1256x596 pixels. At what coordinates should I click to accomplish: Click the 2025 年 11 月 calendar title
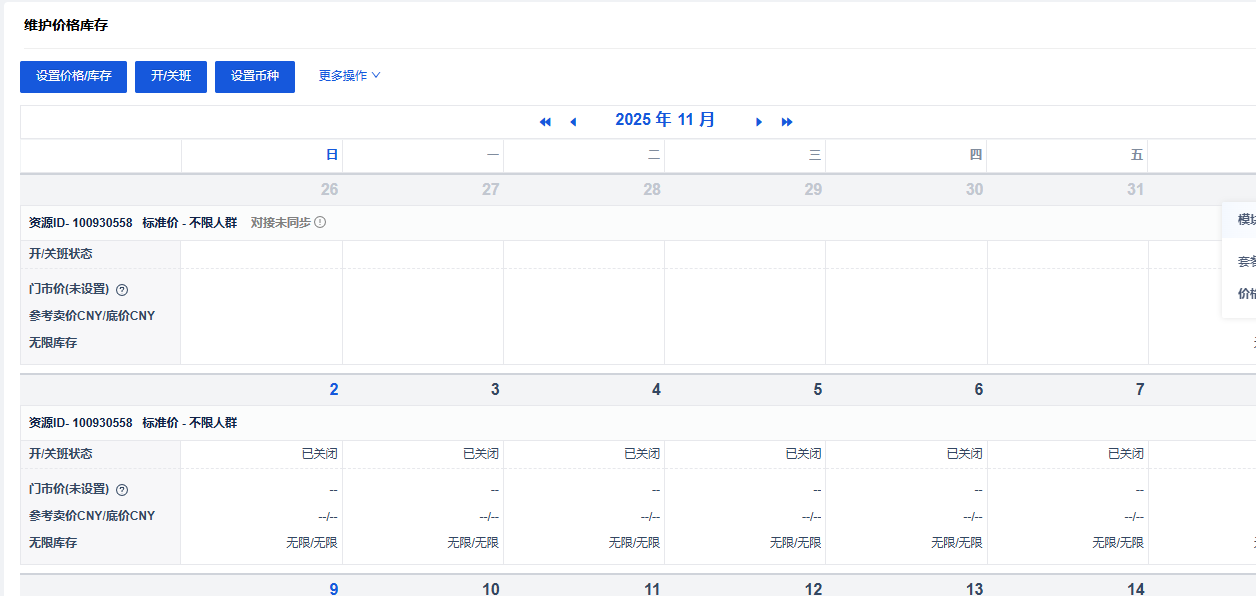pyautogui.click(x=665, y=120)
